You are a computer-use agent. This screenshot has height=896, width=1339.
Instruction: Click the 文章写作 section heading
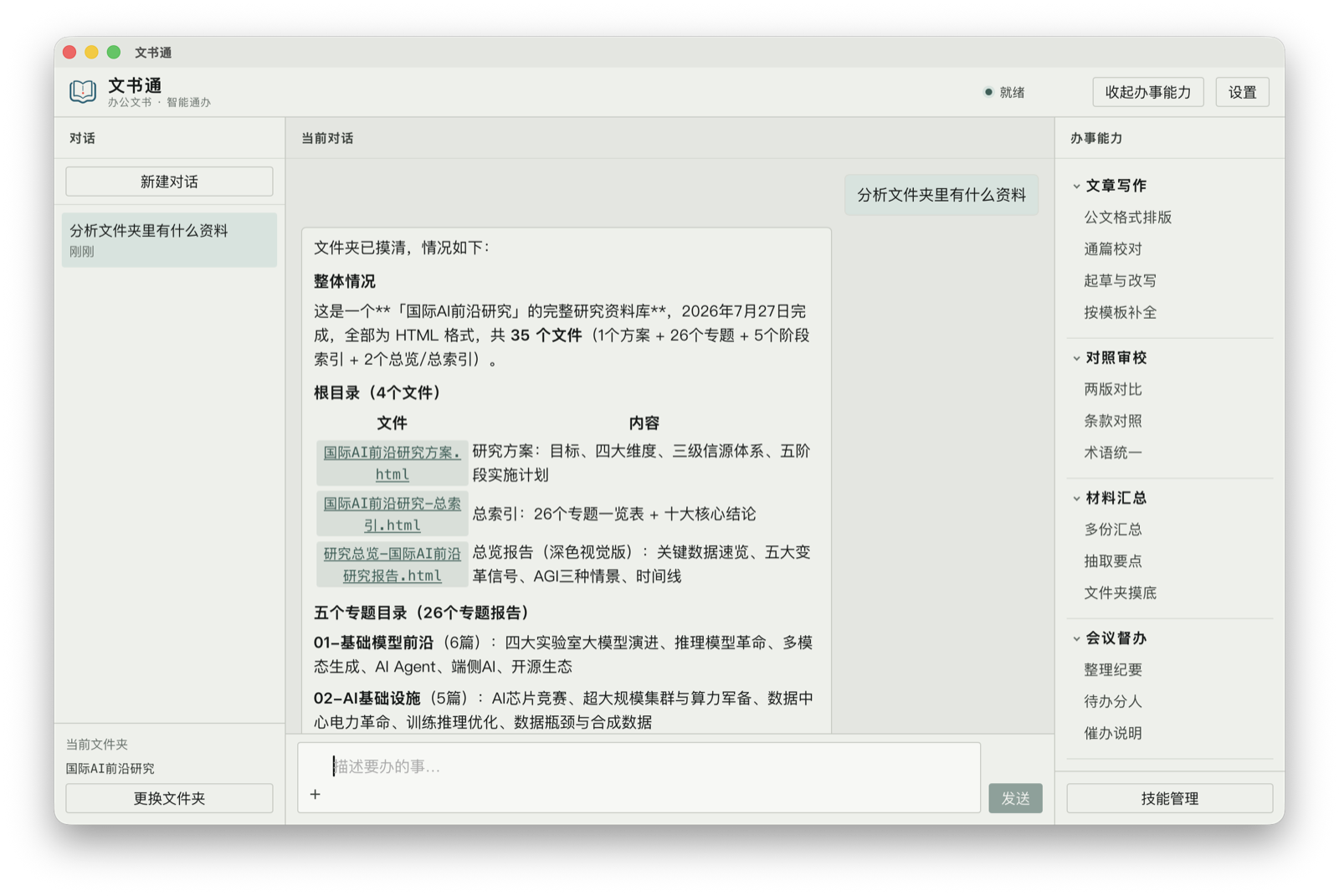(1116, 186)
